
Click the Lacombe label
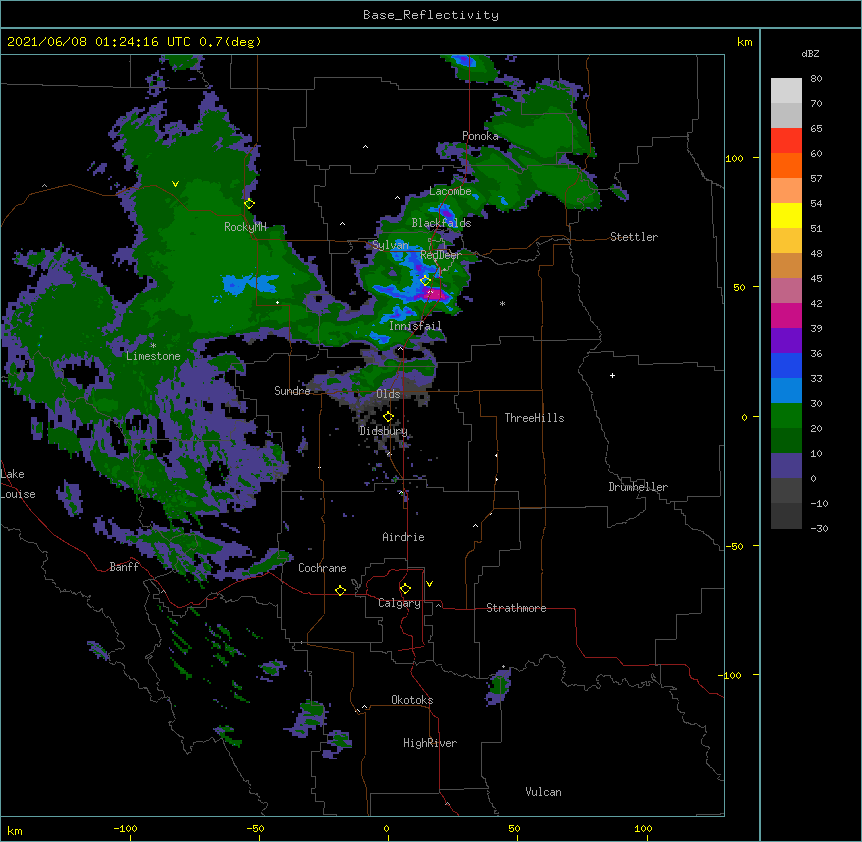[x=450, y=191]
